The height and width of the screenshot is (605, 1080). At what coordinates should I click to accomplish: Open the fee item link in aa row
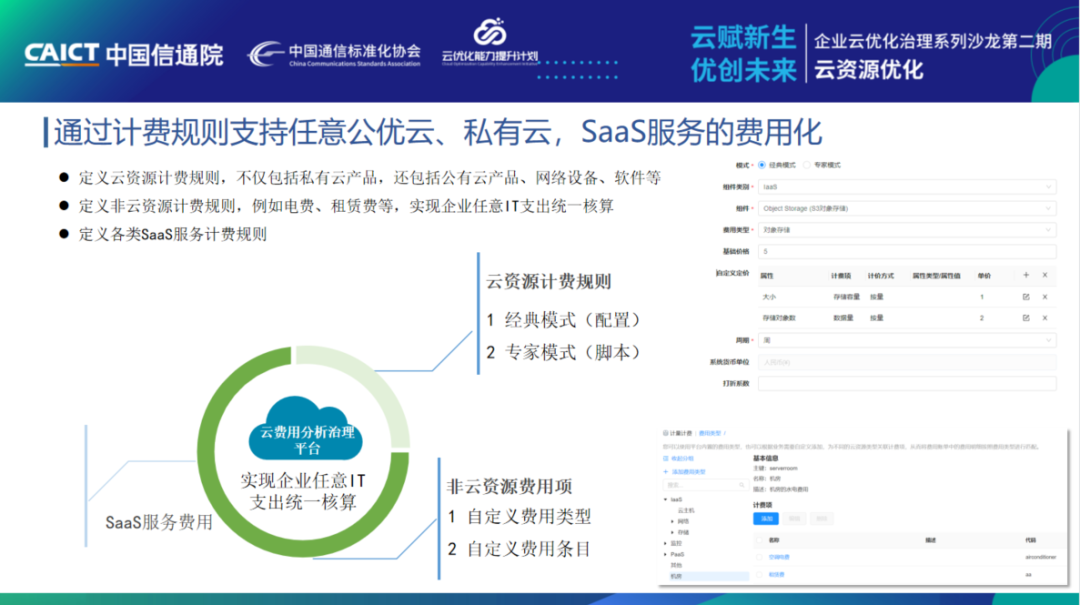776,575
